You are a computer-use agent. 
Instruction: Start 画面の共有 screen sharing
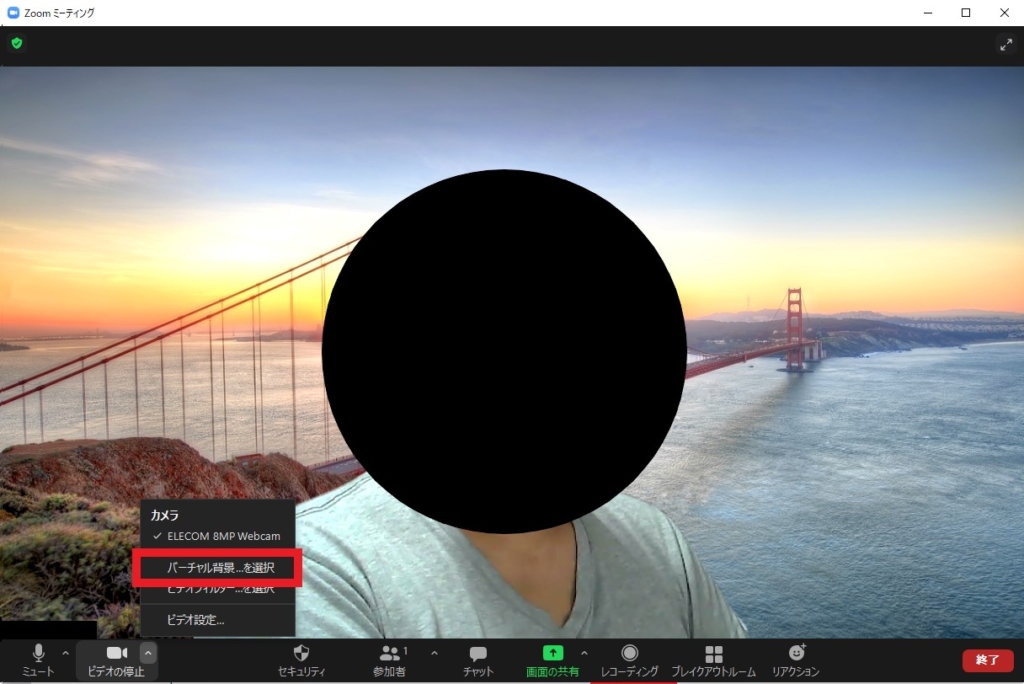tap(552, 660)
